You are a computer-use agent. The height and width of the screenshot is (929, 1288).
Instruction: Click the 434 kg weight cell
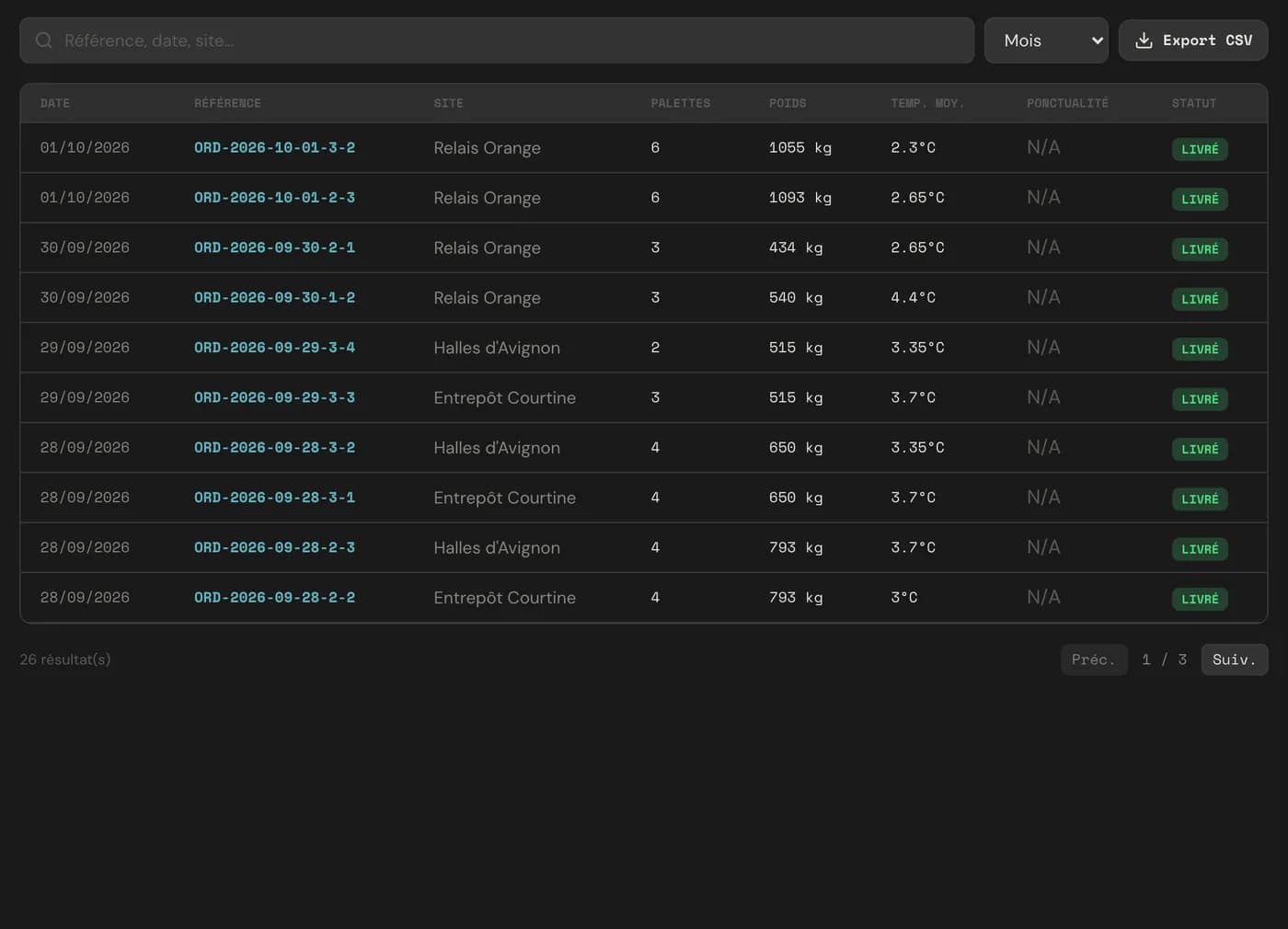tap(796, 247)
